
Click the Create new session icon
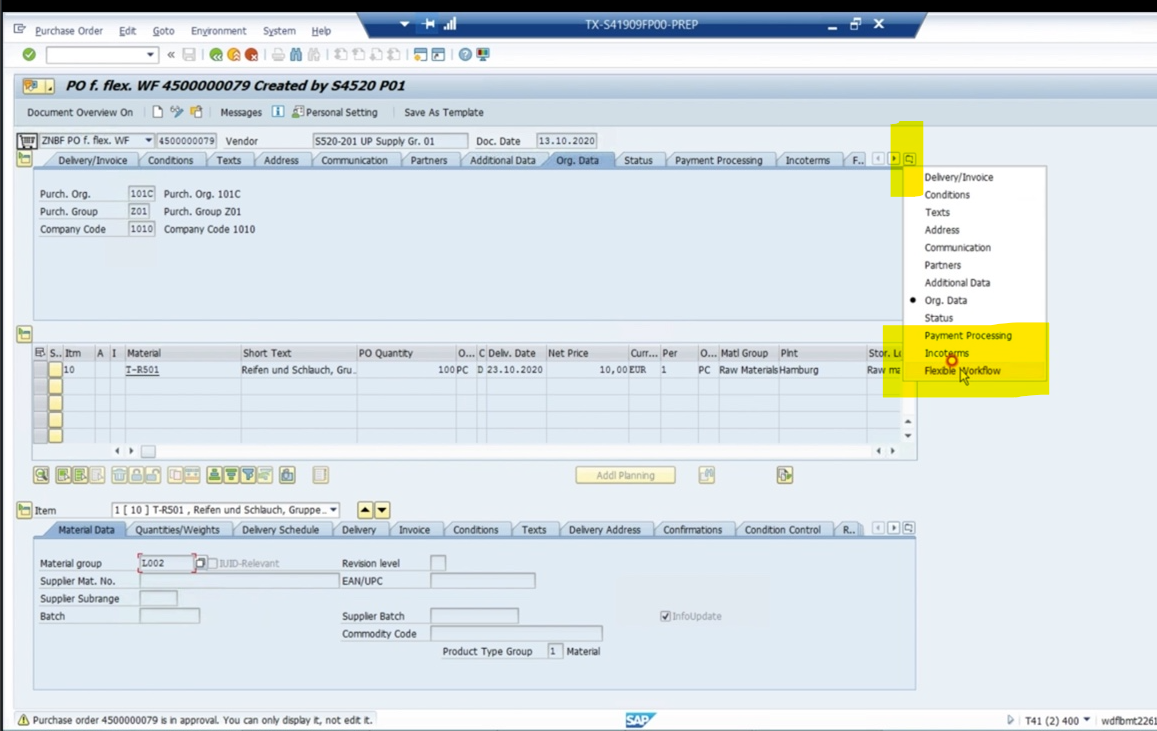(x=420, y=54)
